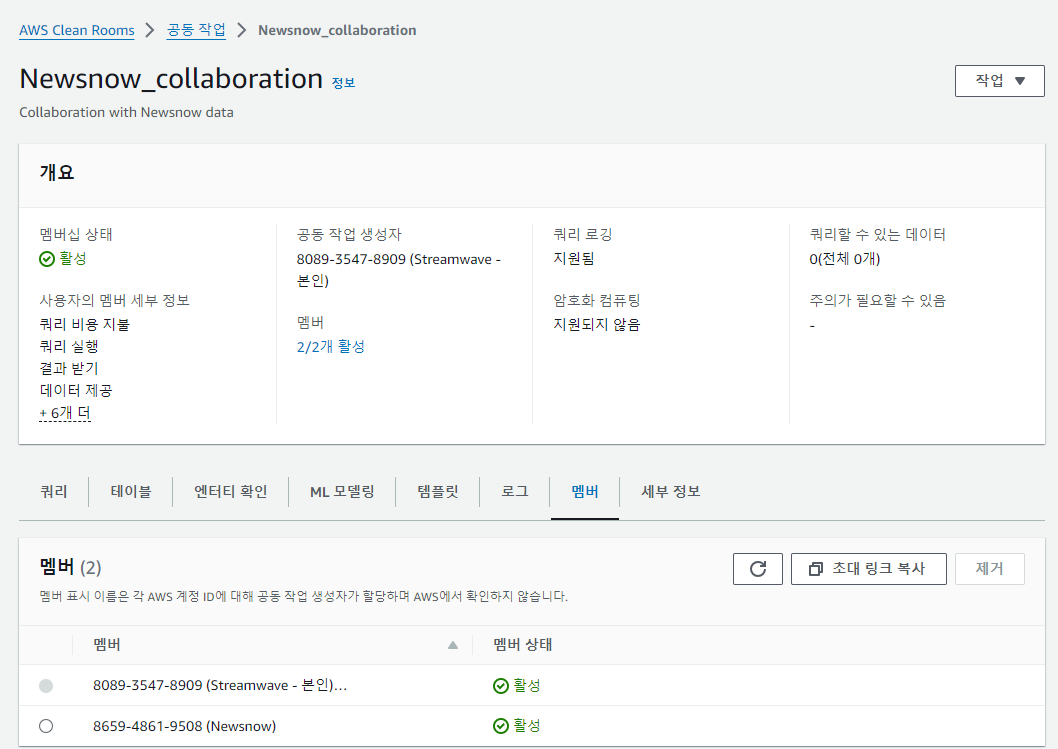Click the '0(전체 0개)' queryable data value
Viewport: 1058px width, 749px height.
click(x=845, y=259)
